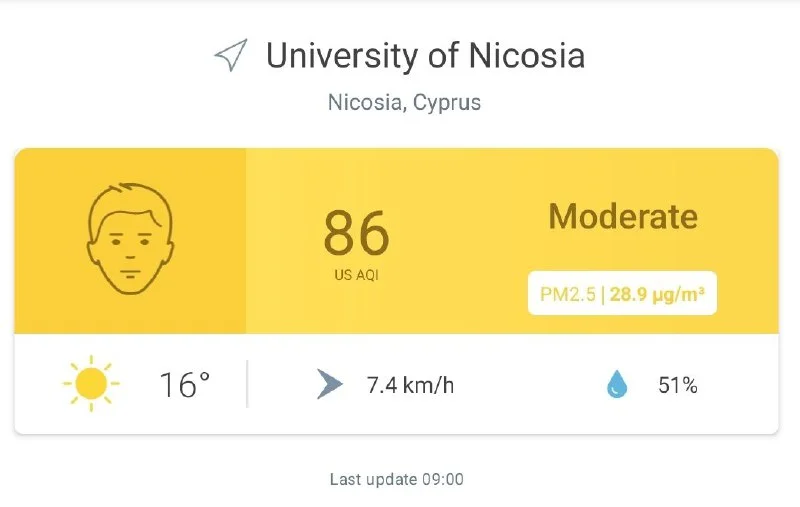Viewport: 800px width, 507px height.
Task: Click the Last update 09:00 text
Action: pos(397,480)
